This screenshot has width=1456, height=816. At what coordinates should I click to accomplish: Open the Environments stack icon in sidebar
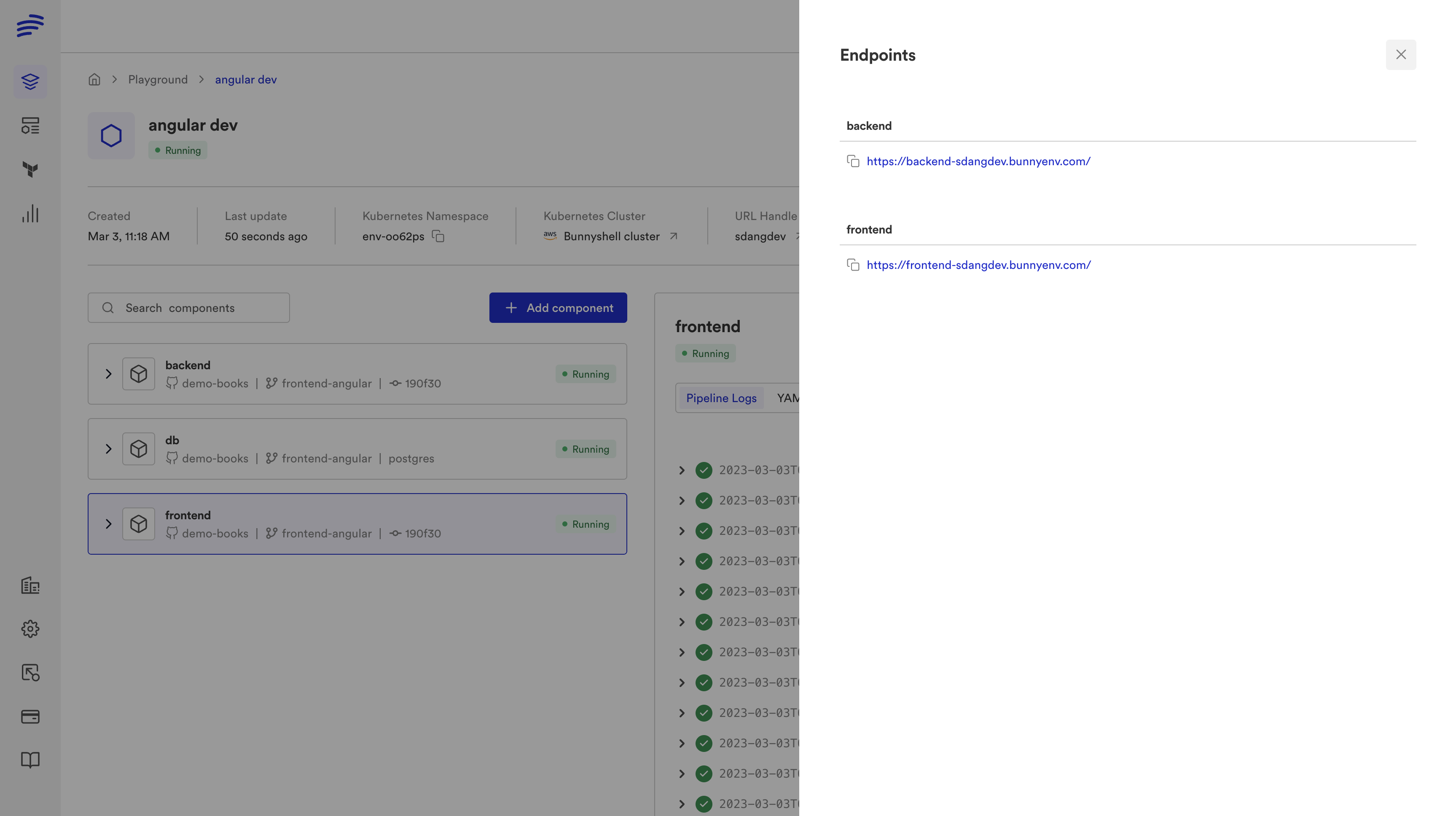pos(30,81)
